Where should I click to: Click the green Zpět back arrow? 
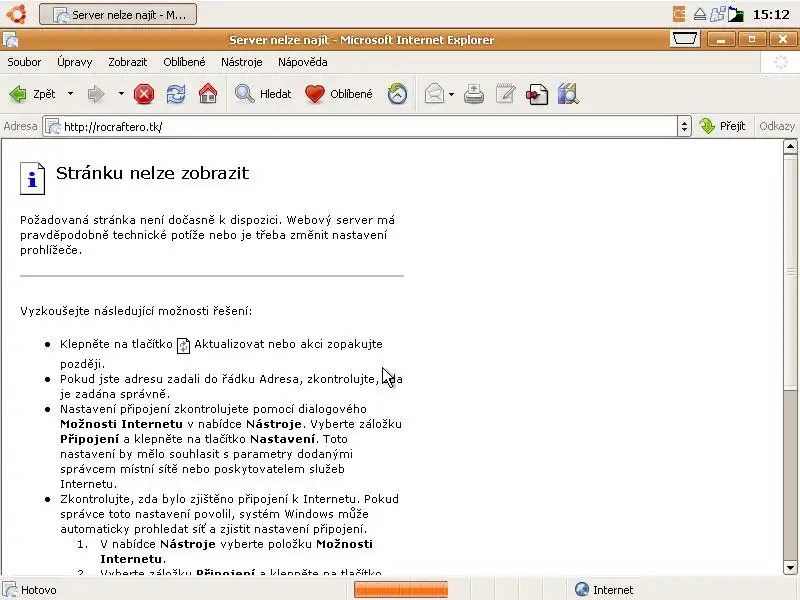[18, 94]
